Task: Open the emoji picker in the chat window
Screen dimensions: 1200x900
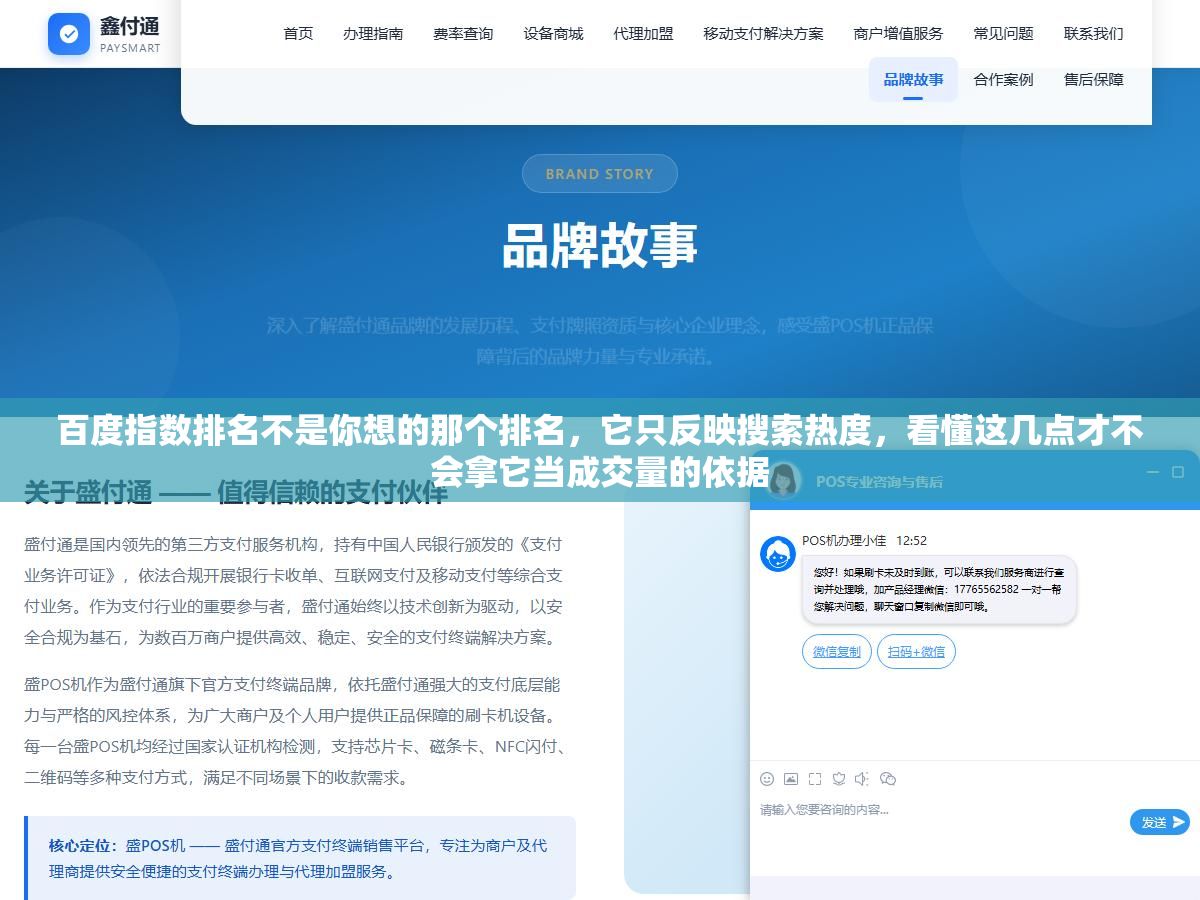Action: point(767,778)
